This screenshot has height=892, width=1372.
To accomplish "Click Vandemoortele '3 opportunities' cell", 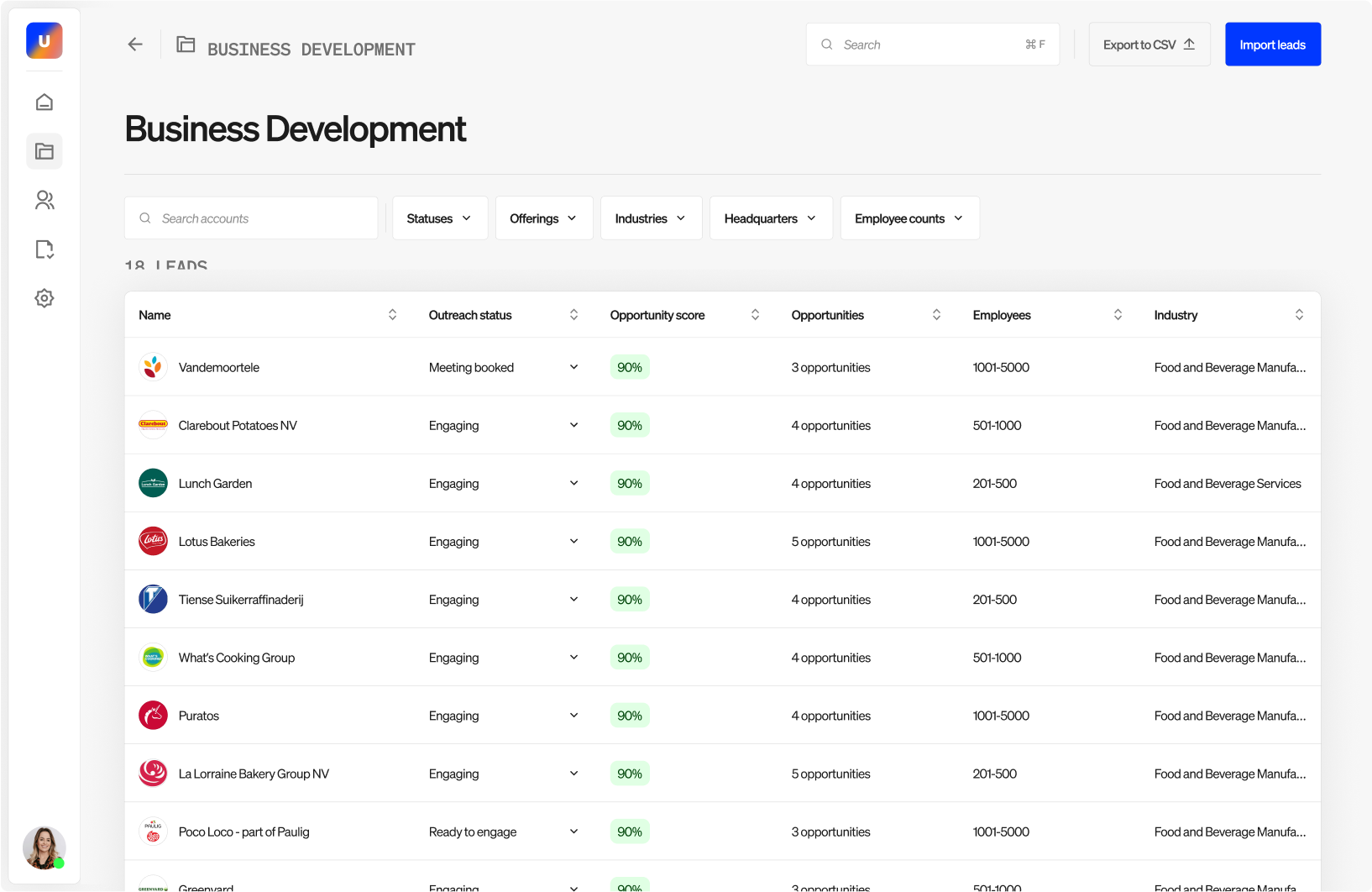I will click(x=831, y=367).
